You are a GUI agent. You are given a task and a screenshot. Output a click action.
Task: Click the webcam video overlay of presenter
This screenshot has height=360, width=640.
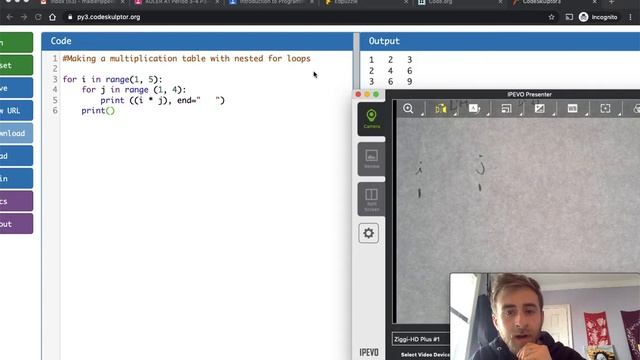(x=545, y=317)
